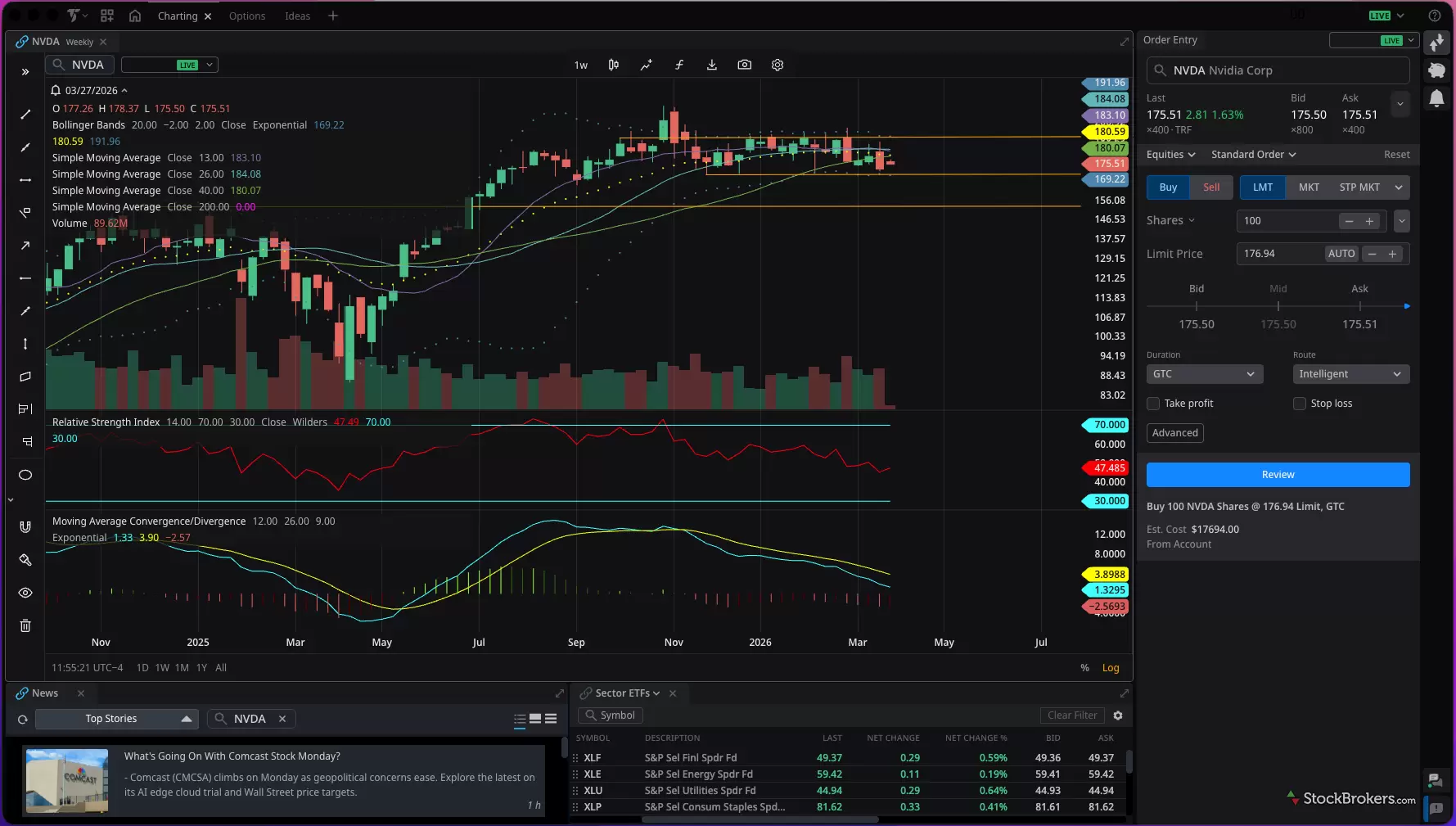
Task: Open chart settings gear icon
Action: click(x=778, y=65)
